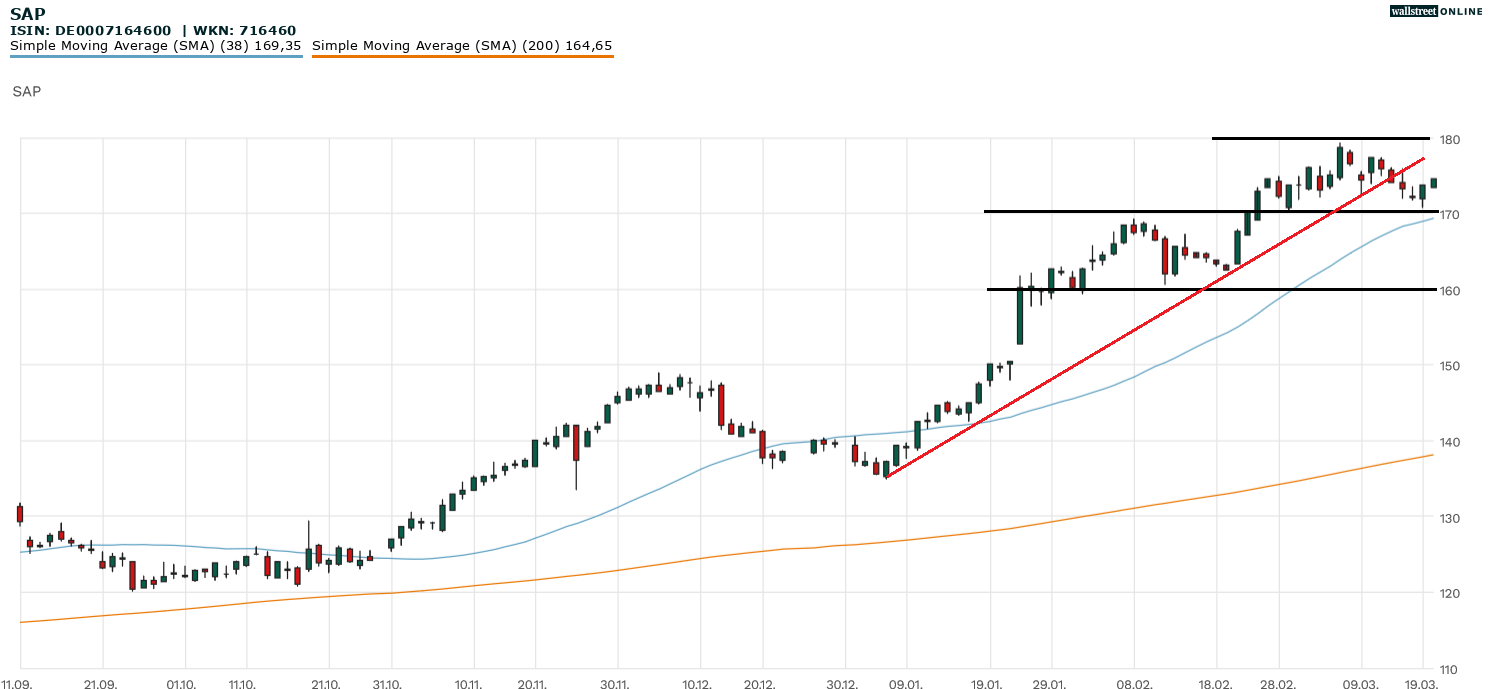
Task: Toggle the SMA (200) legend entry
Action: coord(462,45)
